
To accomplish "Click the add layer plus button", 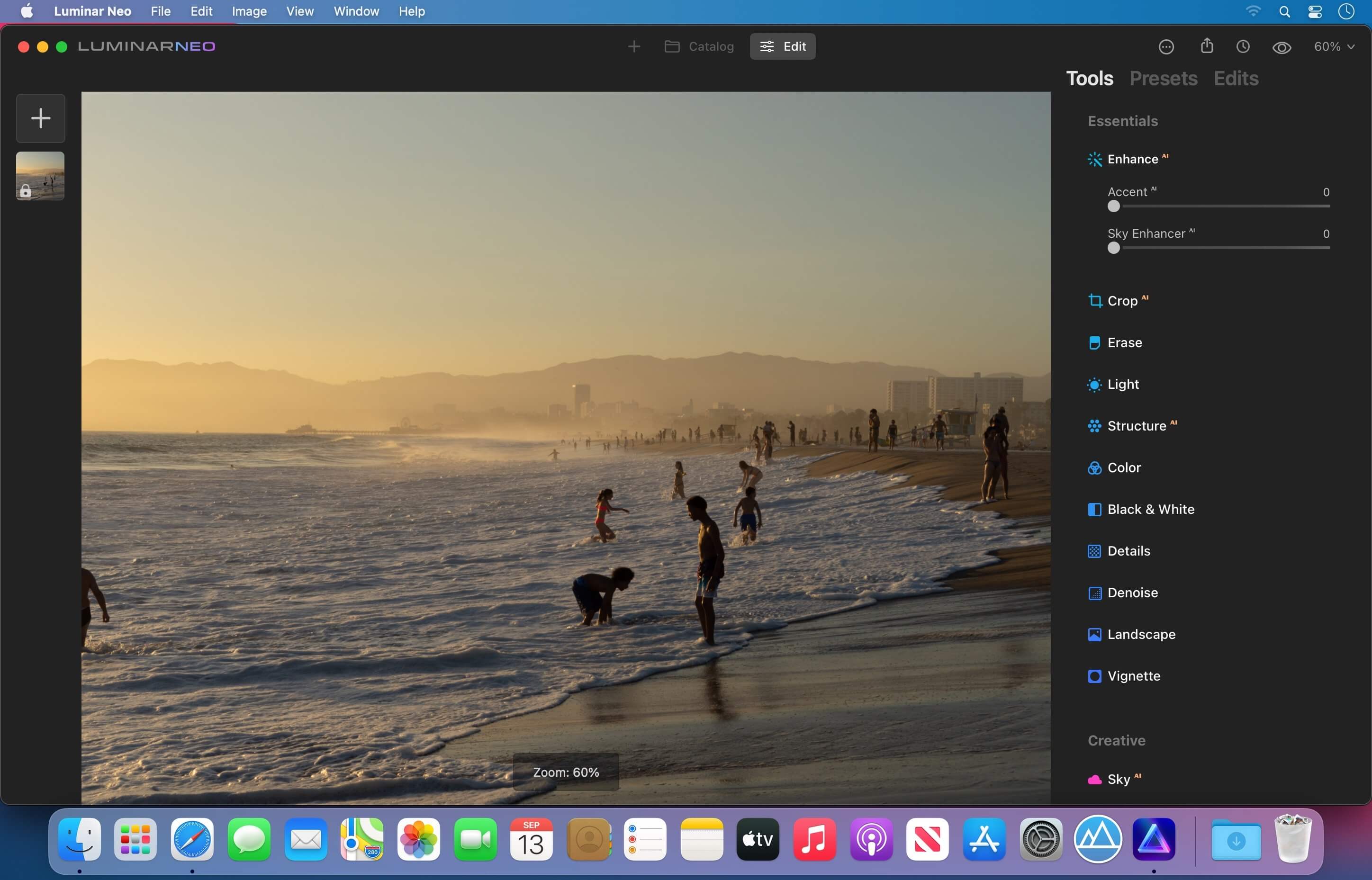I will (41, 118).
